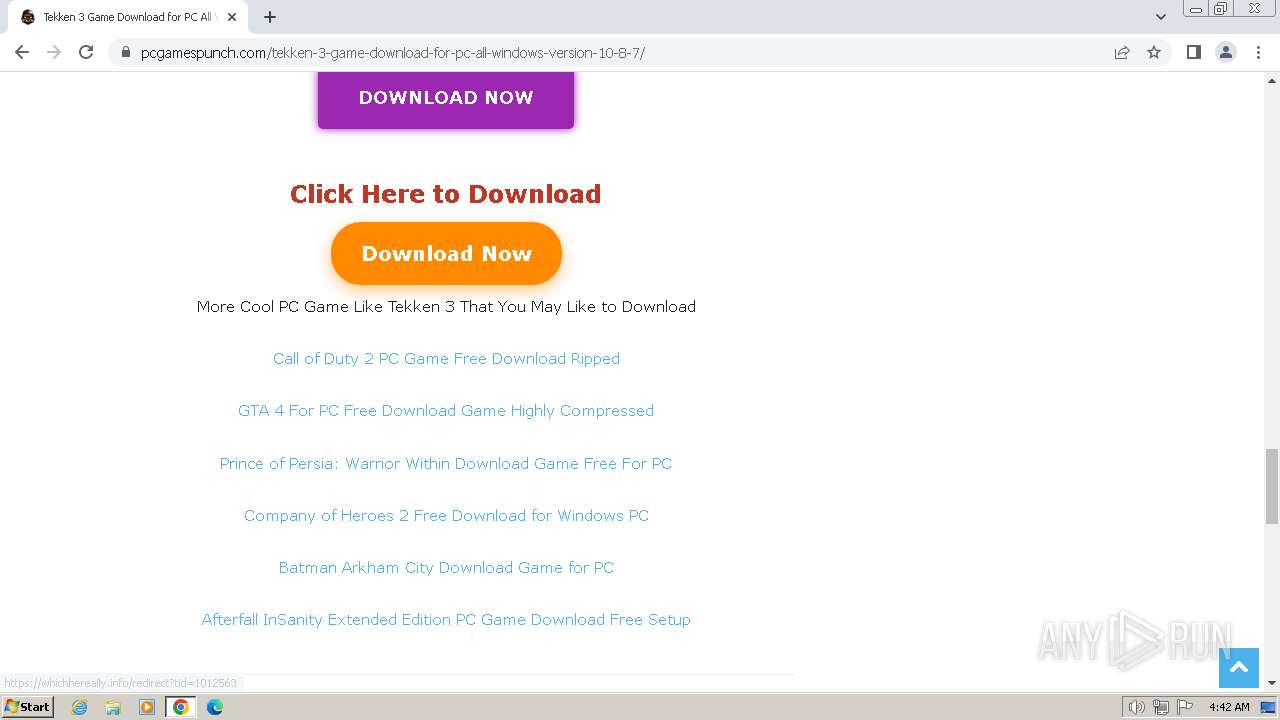View site security padlock info
Screen dimensions: 1280x720
(x=126, y=52)
